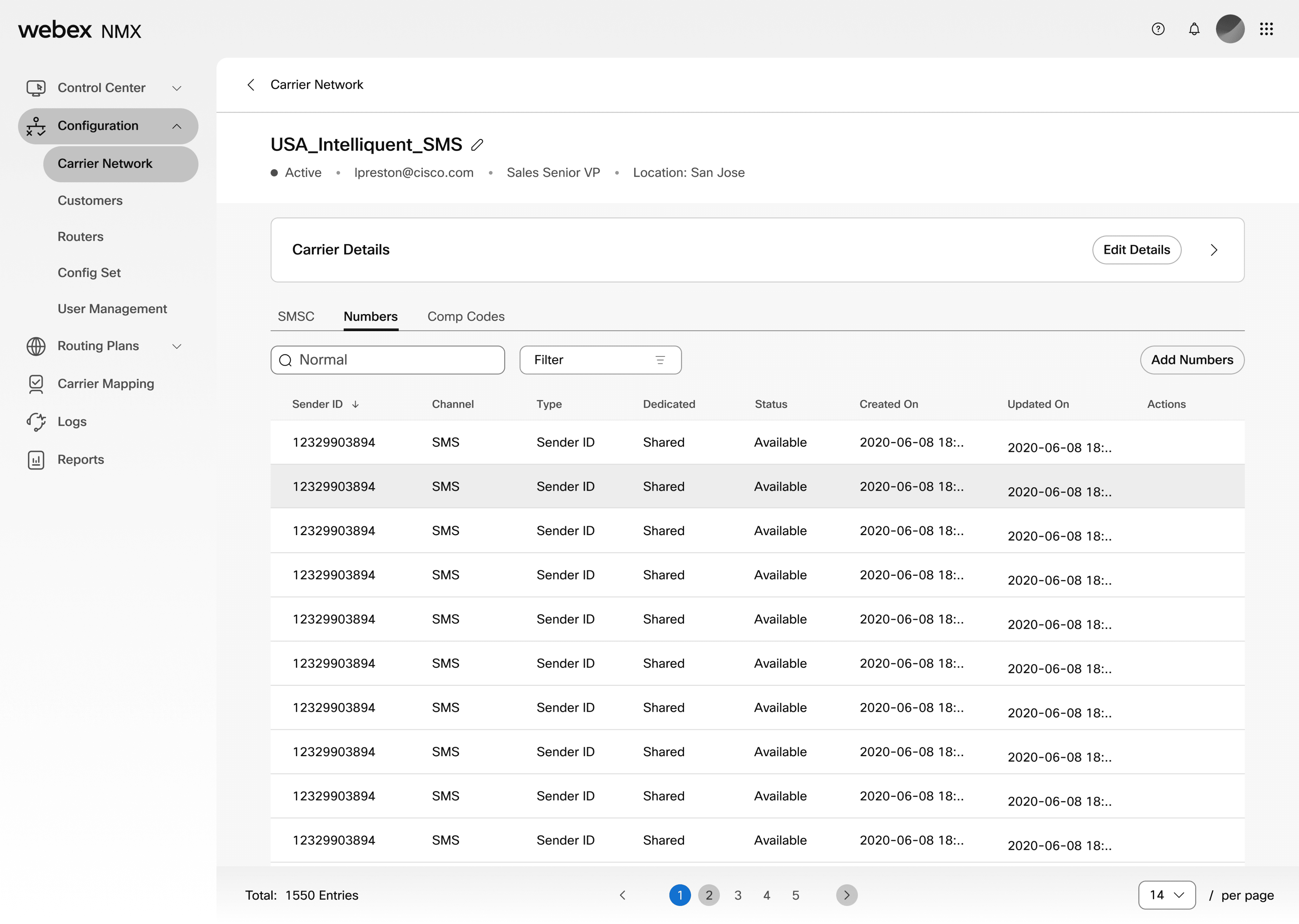
Task: Expand the Control Center menu chevron
Action: pos(177,88)
